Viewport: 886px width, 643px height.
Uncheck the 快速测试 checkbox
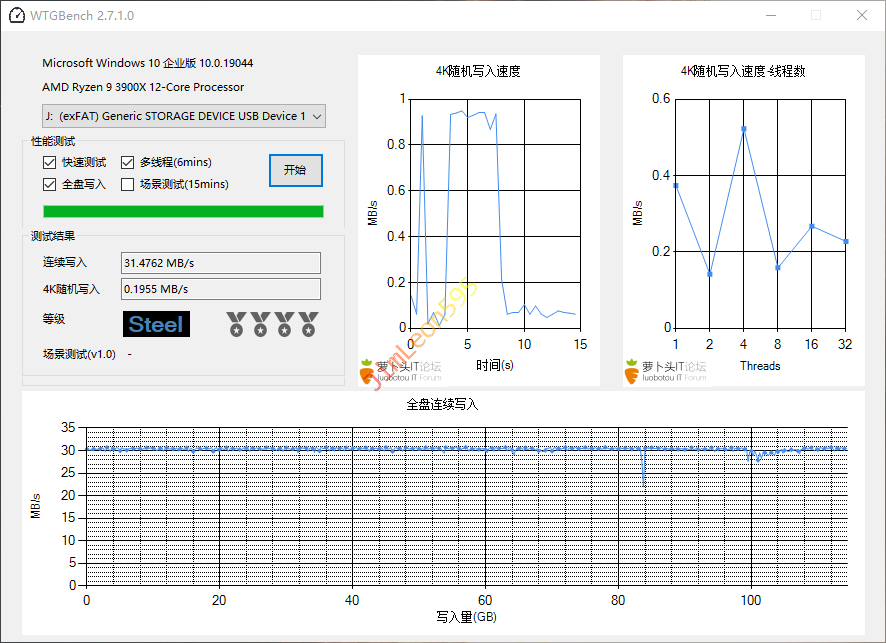point(50,162)
